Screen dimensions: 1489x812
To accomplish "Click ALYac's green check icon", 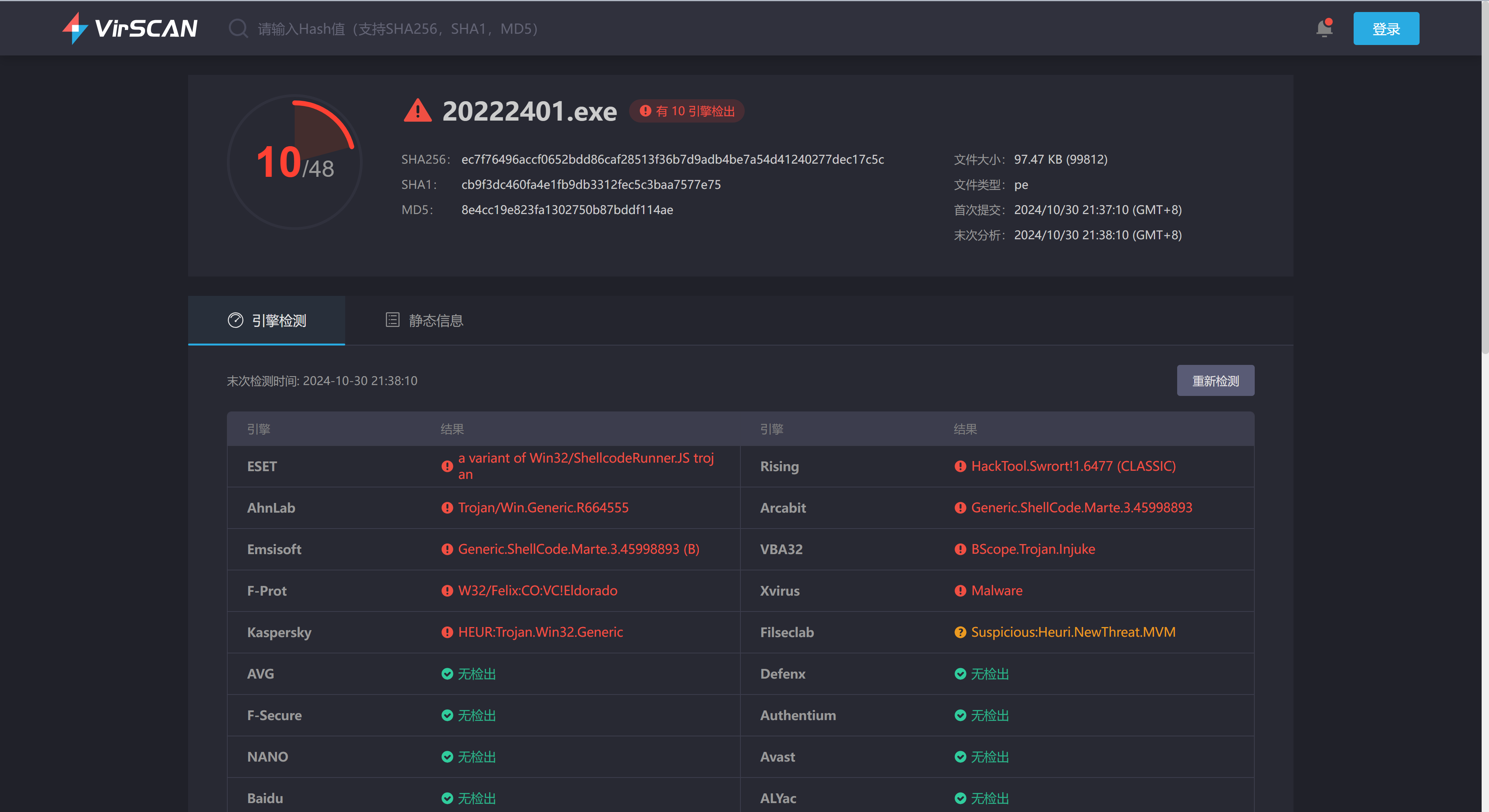I will pyautogui.click(x=960, y=798).
